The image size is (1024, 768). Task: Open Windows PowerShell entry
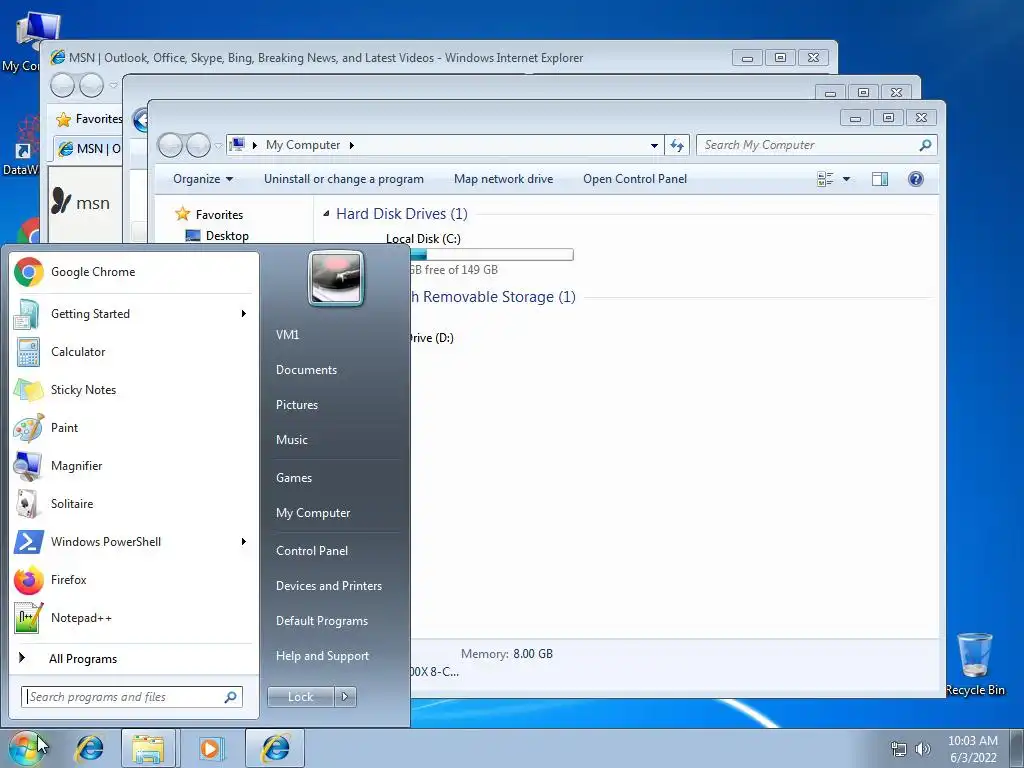134,542
